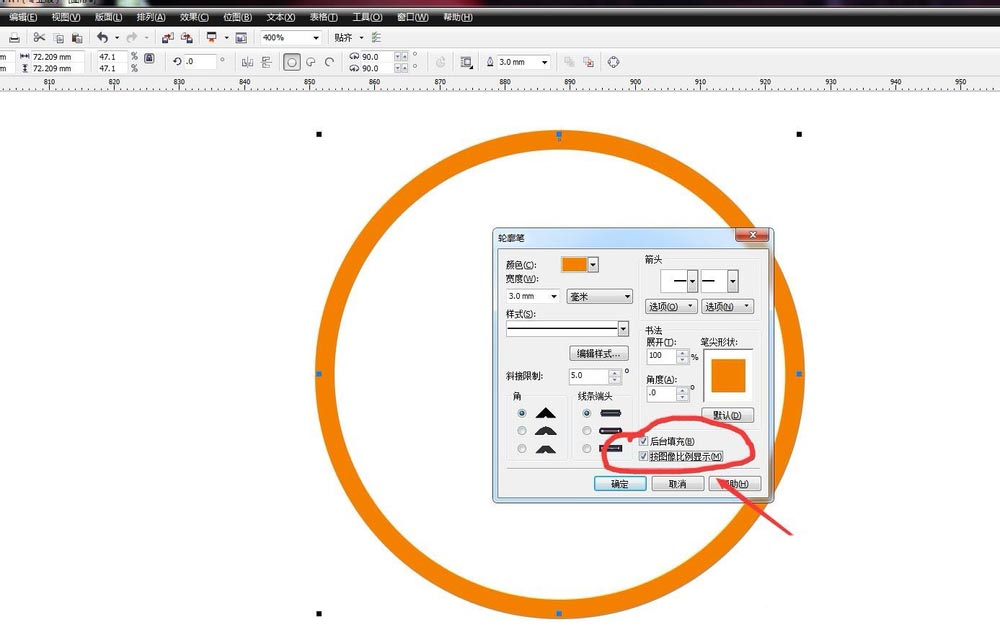Screen dimensions: 1000x630
Task: Select the bevel corner radio button
Action: coord(522,449)
